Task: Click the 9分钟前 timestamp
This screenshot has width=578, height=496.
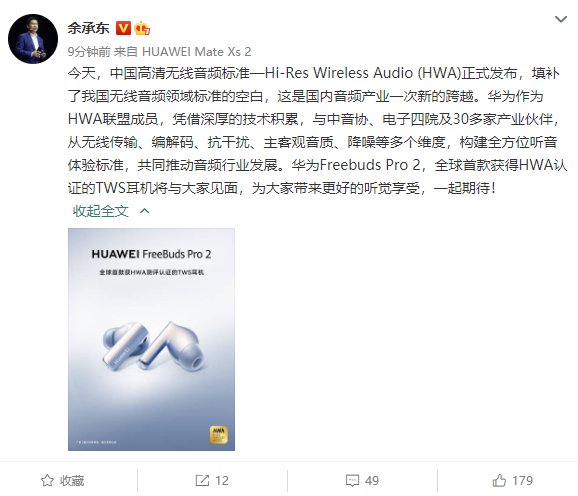Action: click(89, 52)
